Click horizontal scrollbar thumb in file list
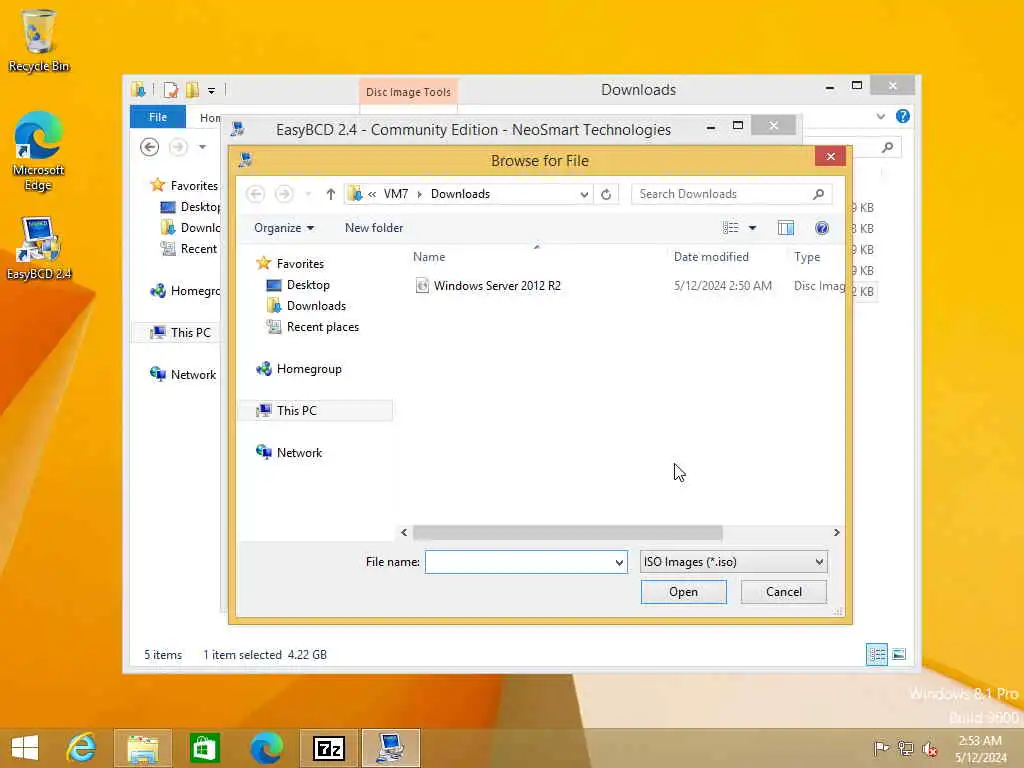The image size is (1024, 768). (x=568, y=533)
